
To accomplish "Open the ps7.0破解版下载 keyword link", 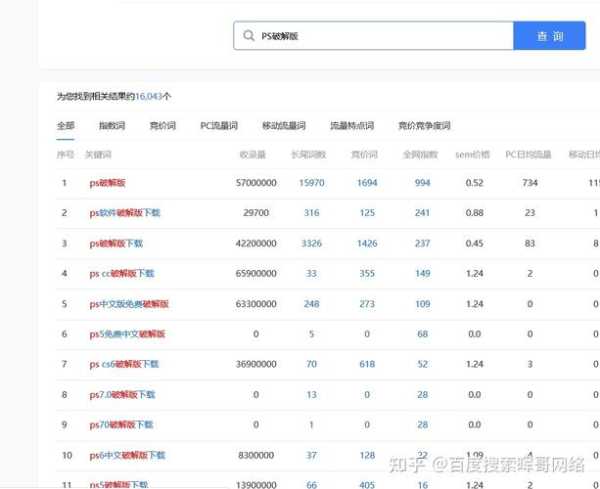I will (x=122, y=394).
